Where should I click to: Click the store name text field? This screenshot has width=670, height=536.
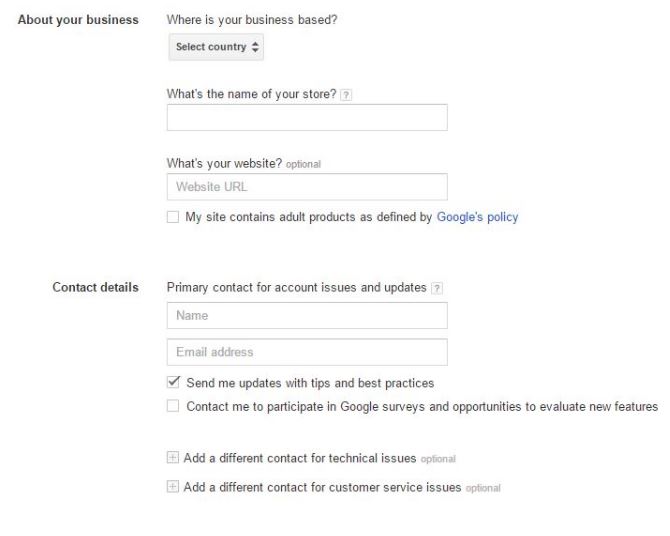pos(307,118)
